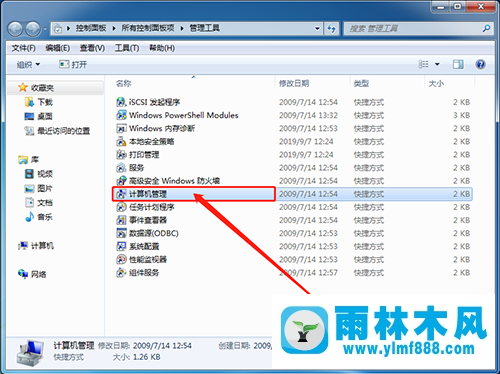The width and height of the screenshot is (500, 374).
Task: Click the 搜索 管理工具 search field
Action: point(413,28)
